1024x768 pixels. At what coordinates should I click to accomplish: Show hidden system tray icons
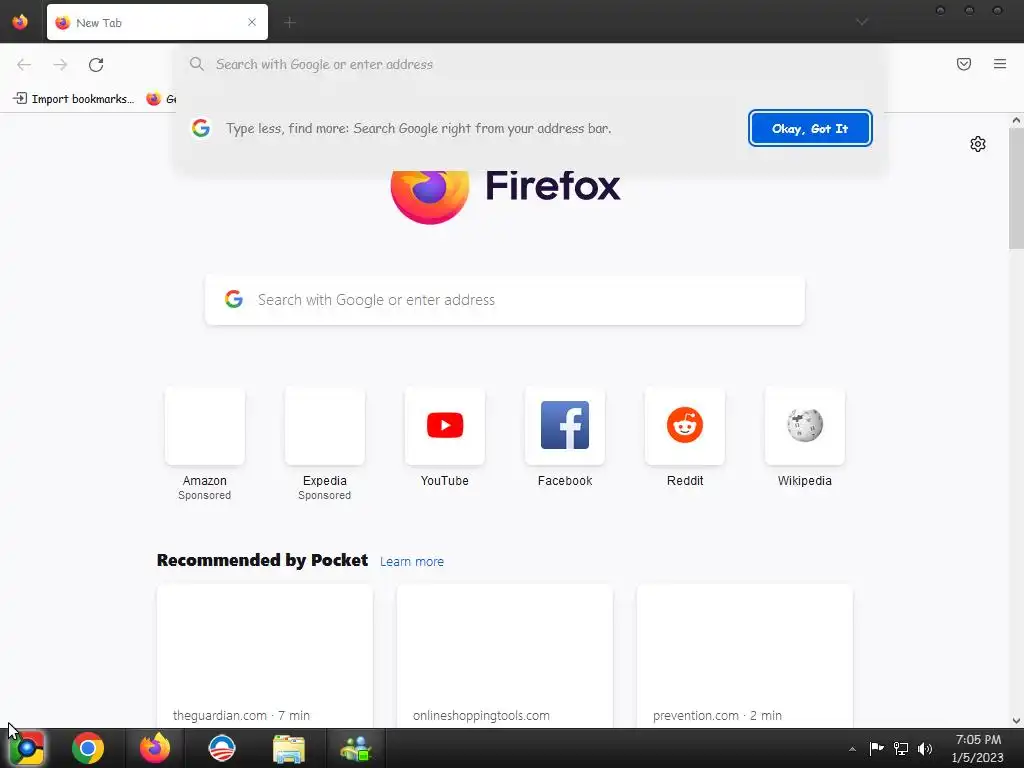click(852, 749)
